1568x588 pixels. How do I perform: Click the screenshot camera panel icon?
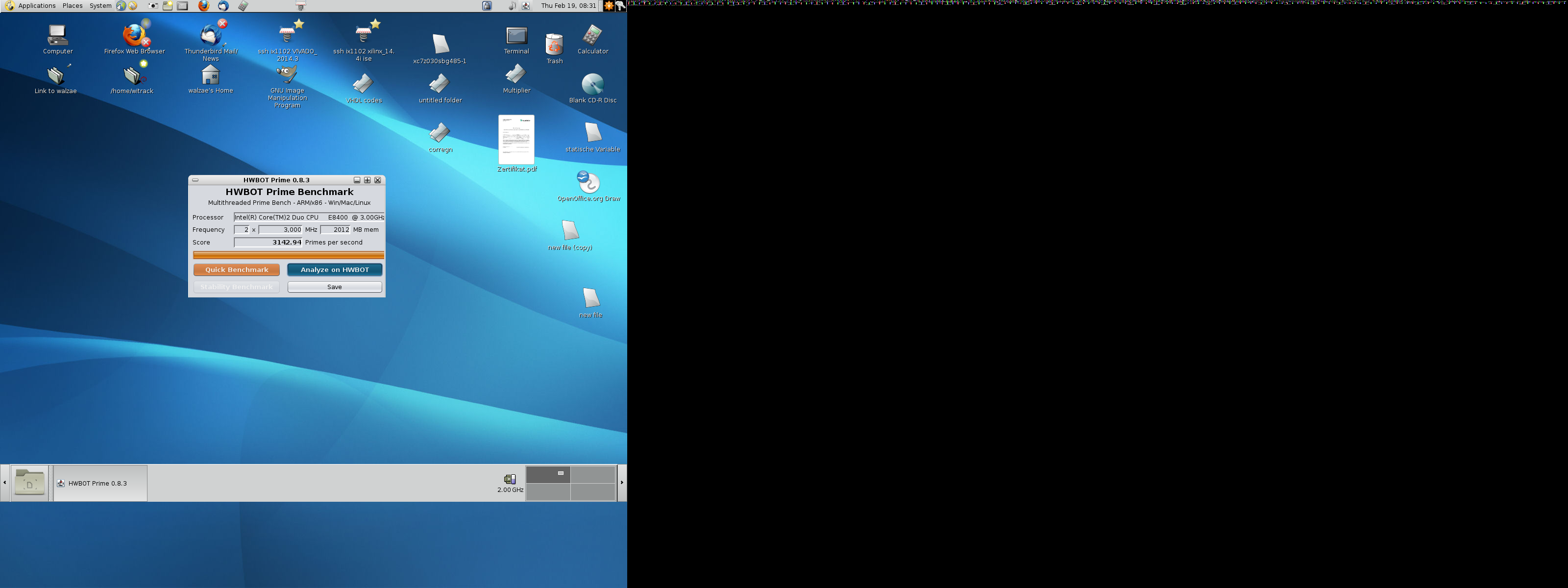point(153,5)
